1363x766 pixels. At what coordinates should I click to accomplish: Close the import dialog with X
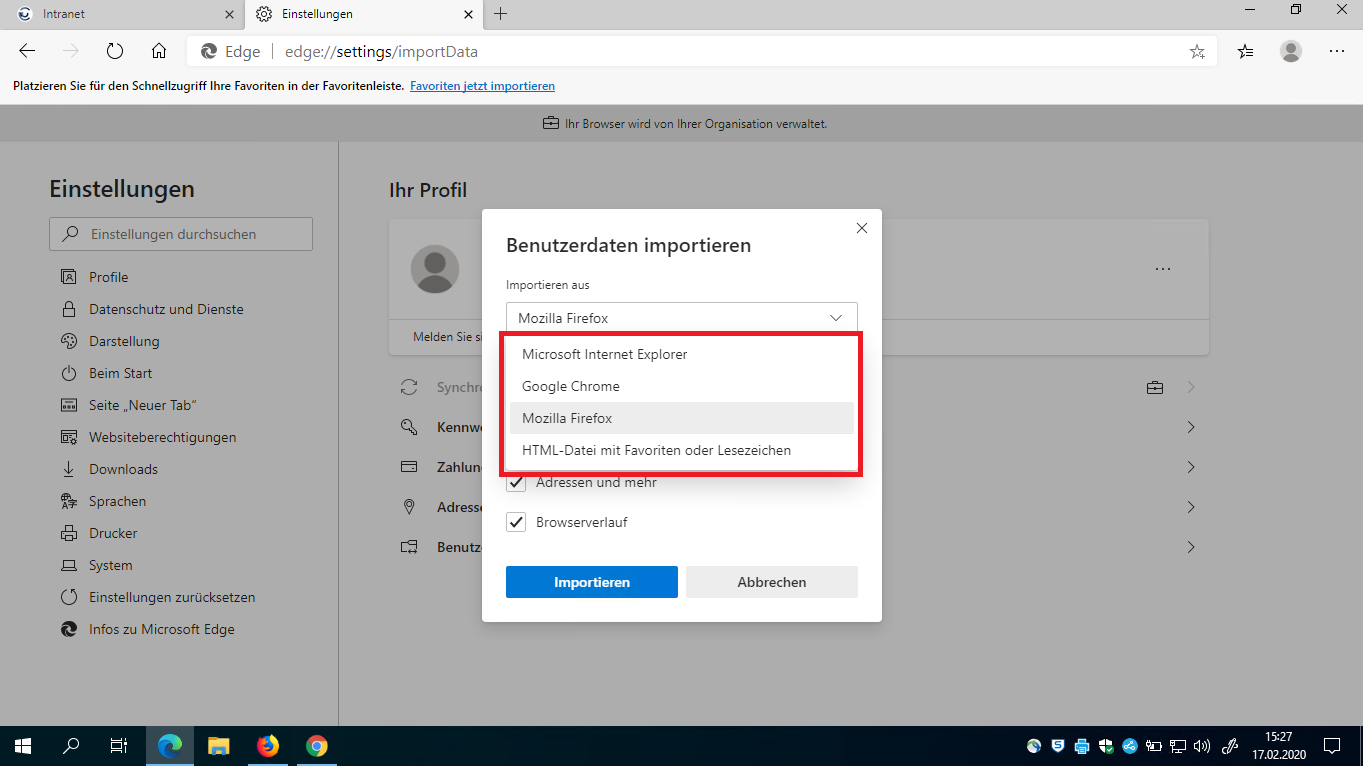coord(862,228)
